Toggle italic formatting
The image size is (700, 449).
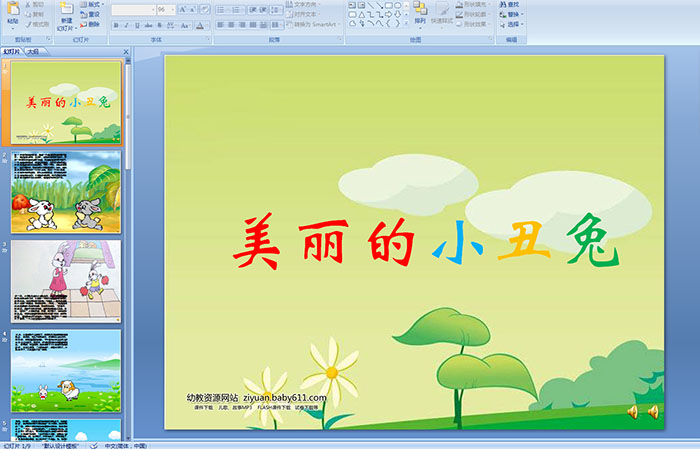(127, 25)
